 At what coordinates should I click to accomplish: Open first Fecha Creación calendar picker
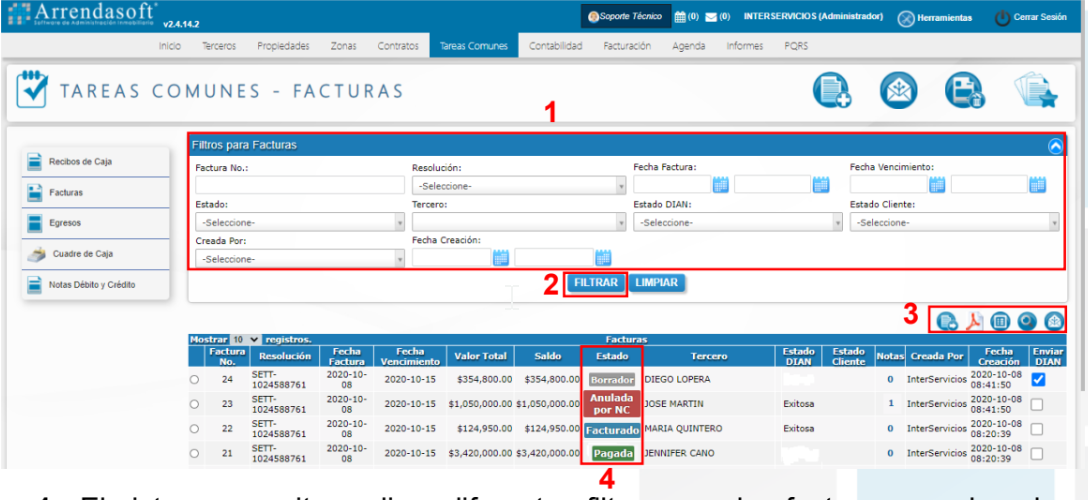(x=501, y=258)
